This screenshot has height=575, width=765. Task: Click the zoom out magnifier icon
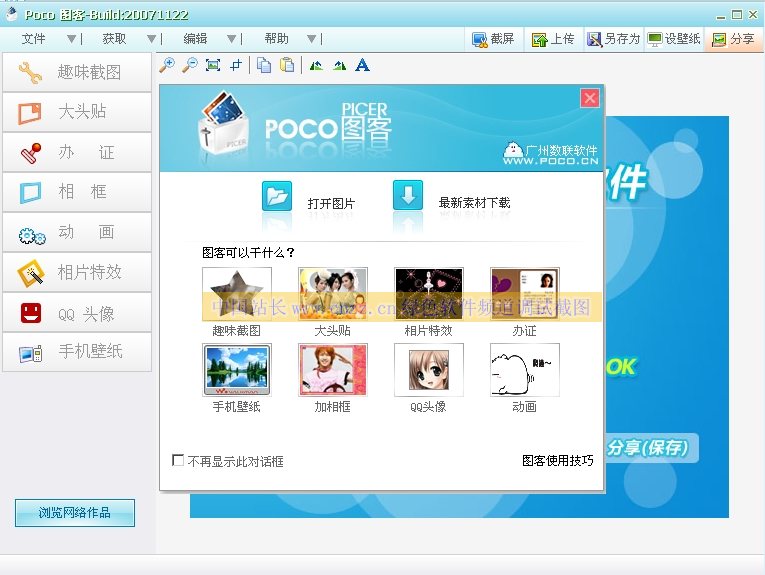[x=190, y=65]
